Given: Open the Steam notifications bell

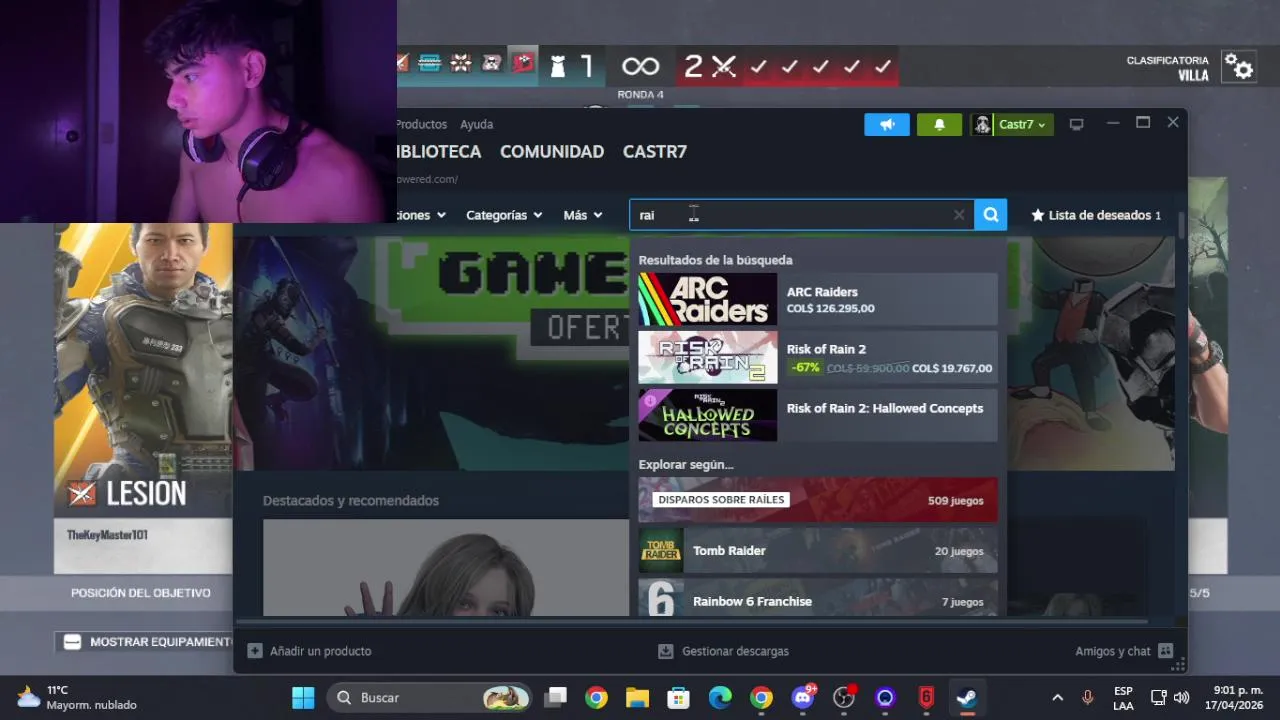Looking at the screenshot, I should tap(939, 124).
